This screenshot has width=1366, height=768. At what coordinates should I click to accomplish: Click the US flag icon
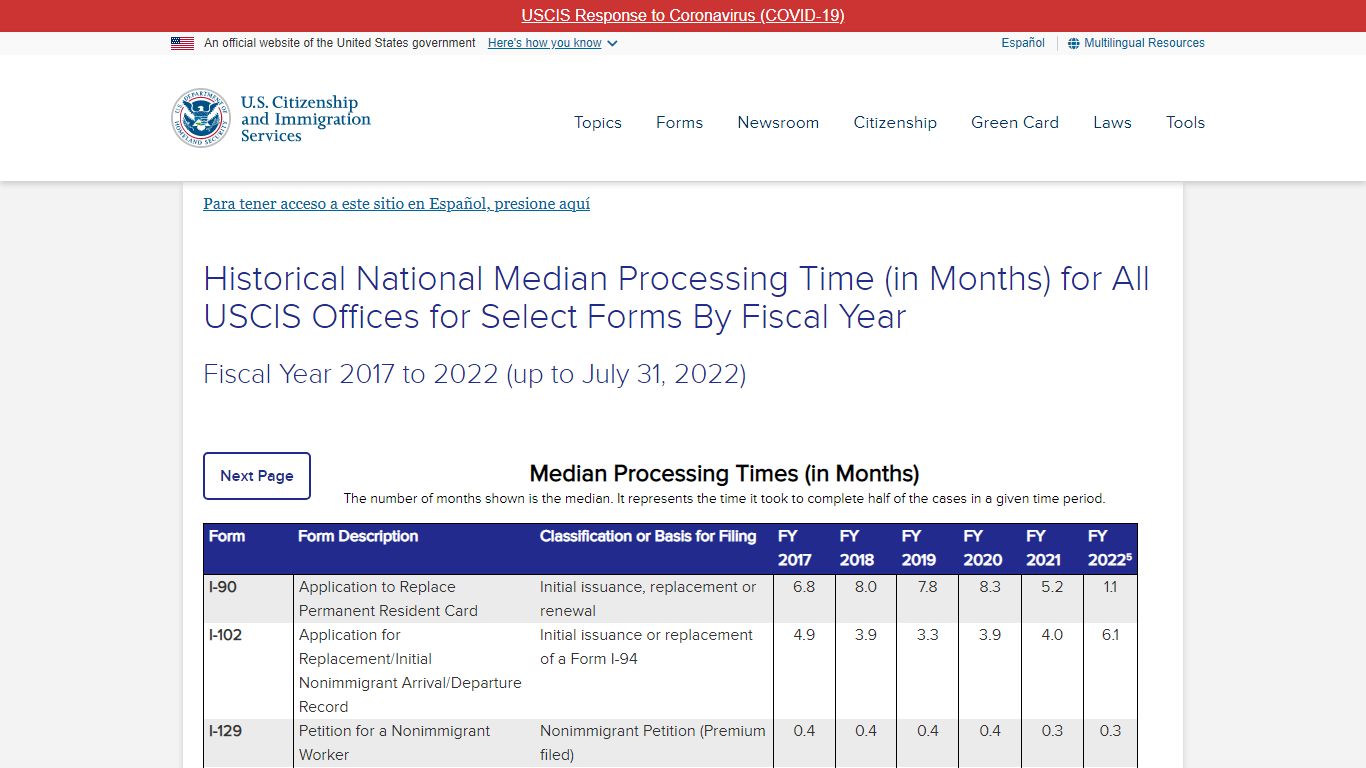coord(182,43)
